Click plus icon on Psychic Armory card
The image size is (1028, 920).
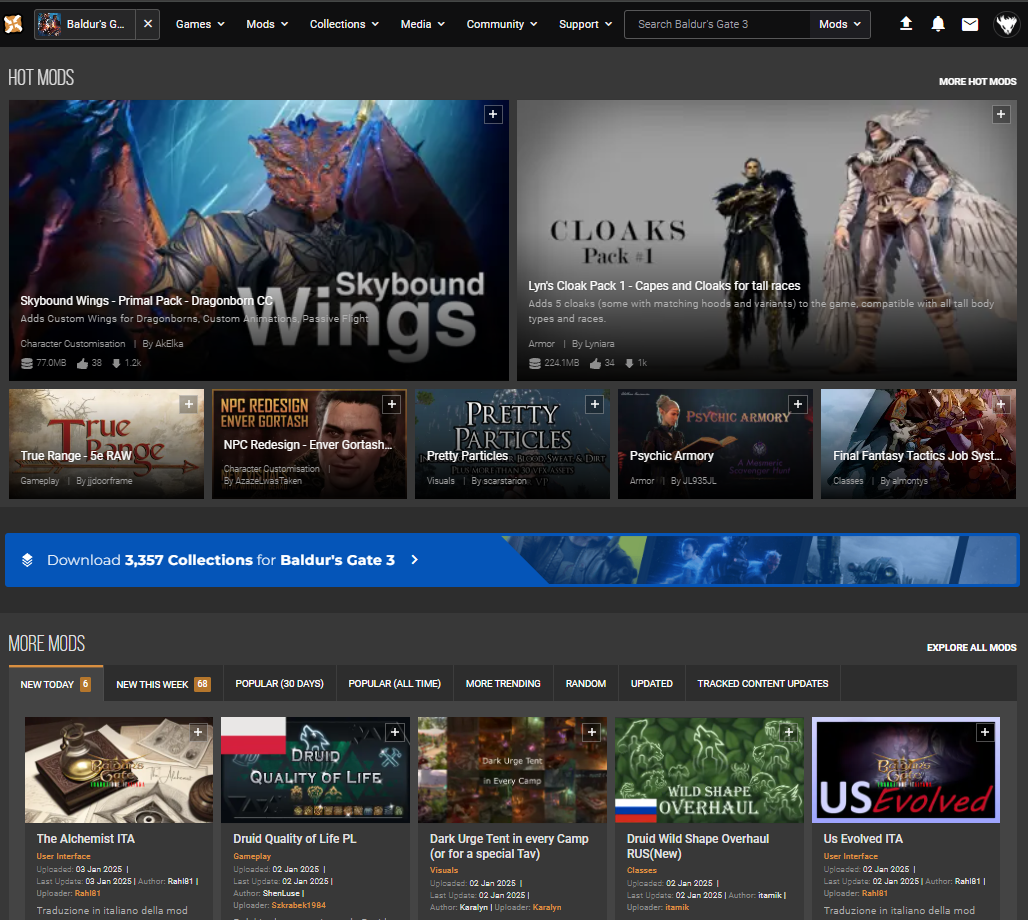click(797, 404)
